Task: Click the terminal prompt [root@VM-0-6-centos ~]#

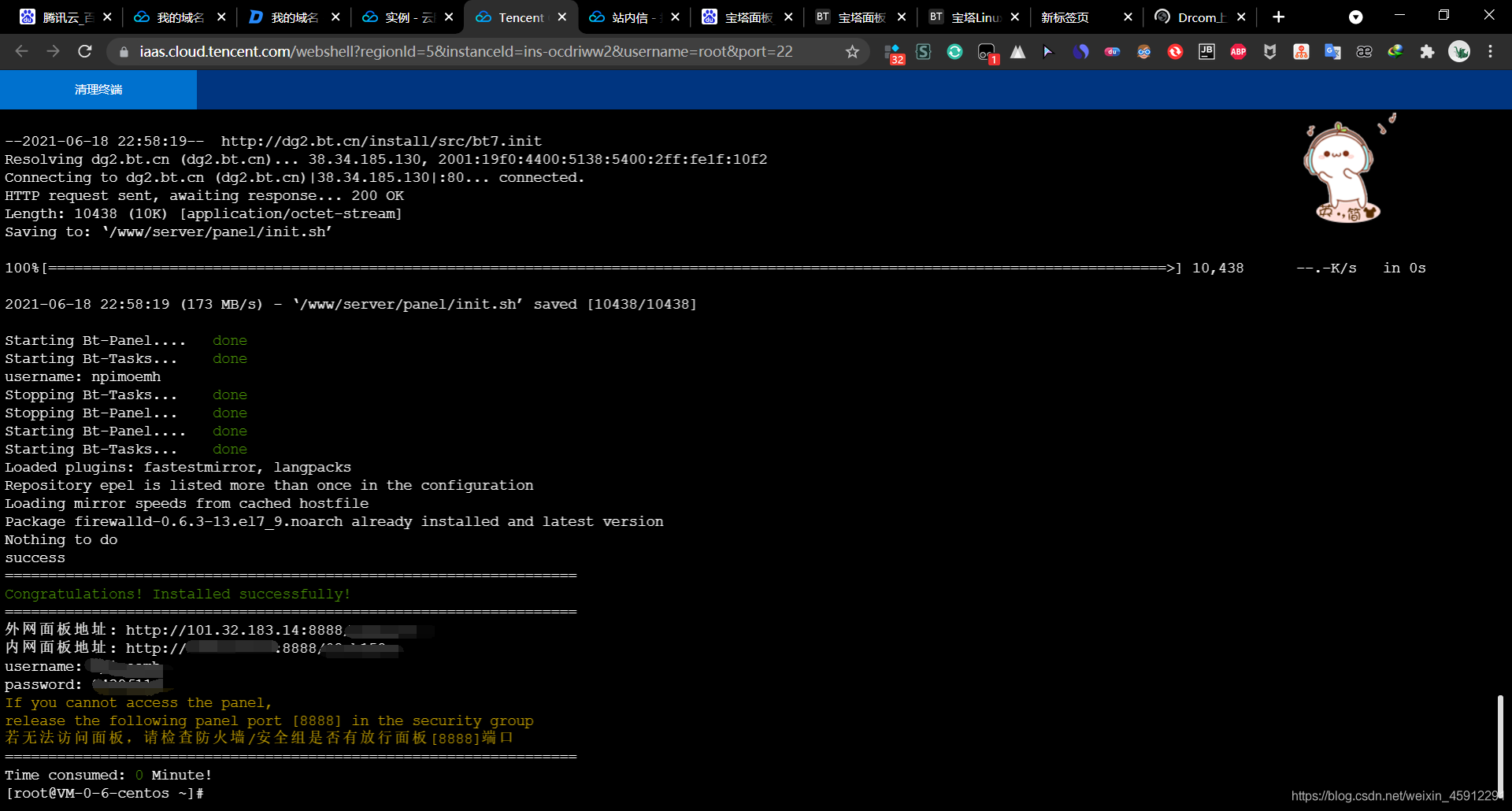Action: pos(105,794)
